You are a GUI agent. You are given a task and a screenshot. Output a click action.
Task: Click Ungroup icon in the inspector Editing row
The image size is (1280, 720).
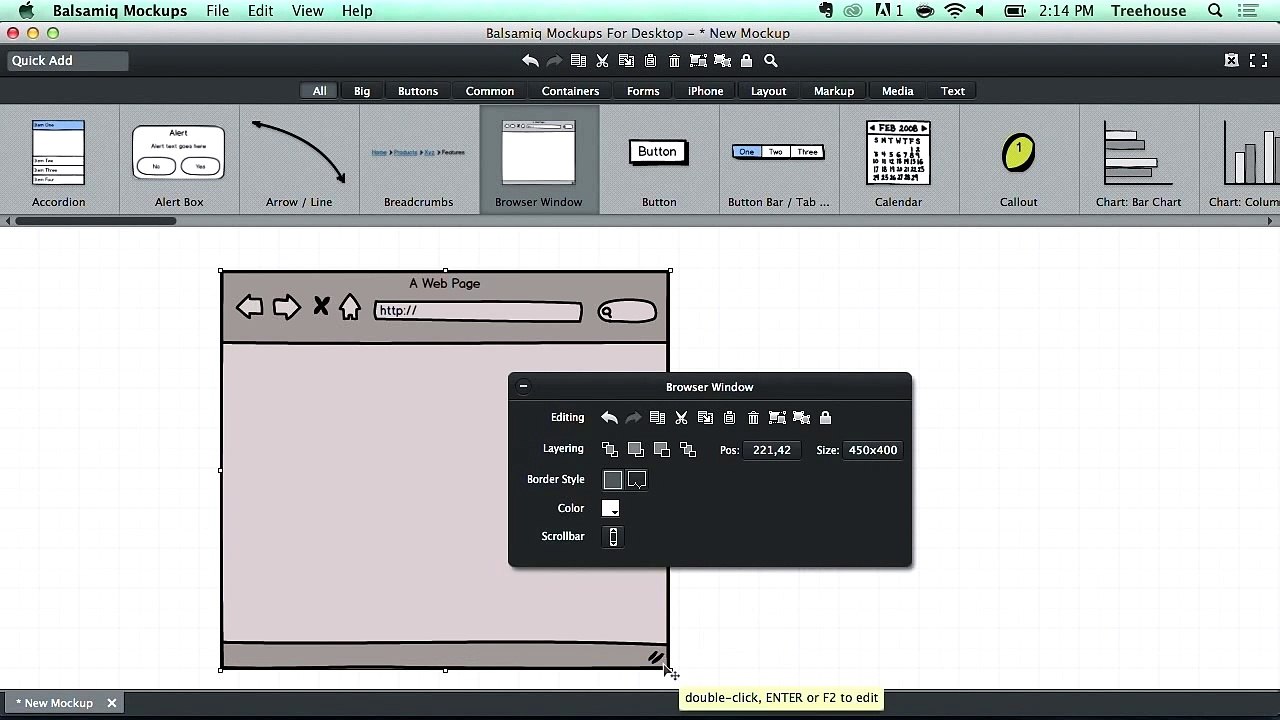[x=801, y=418]
